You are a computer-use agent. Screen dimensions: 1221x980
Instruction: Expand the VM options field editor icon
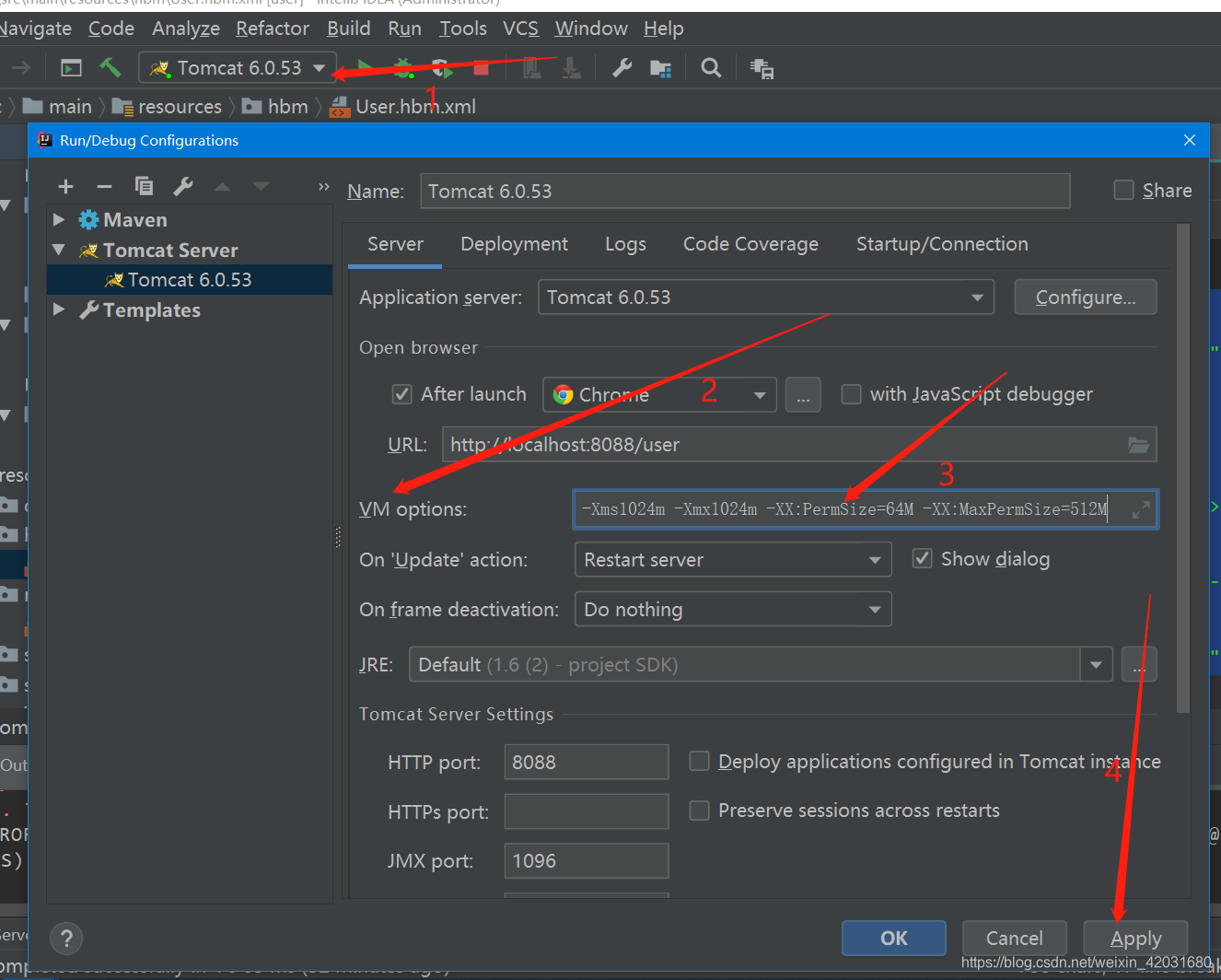(1141, 509)
